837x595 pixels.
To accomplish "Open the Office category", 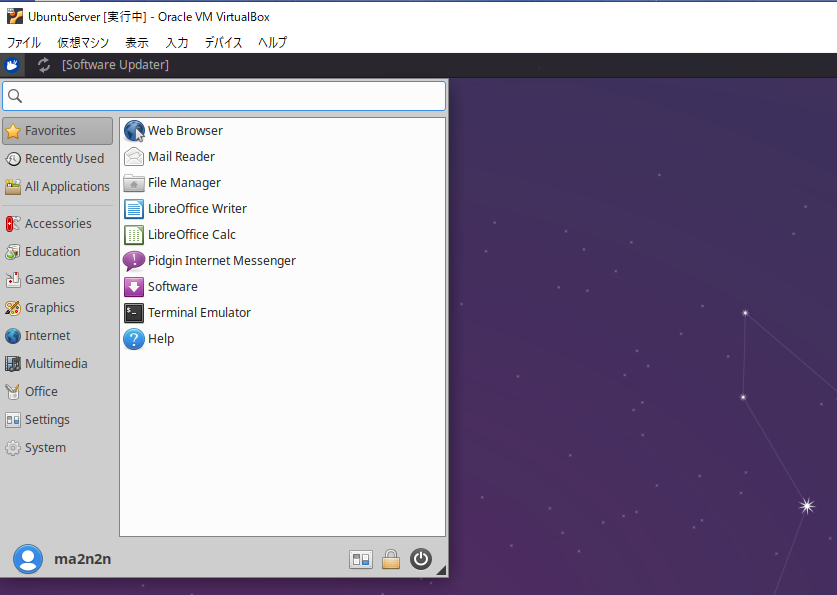I will click(58, 392).
